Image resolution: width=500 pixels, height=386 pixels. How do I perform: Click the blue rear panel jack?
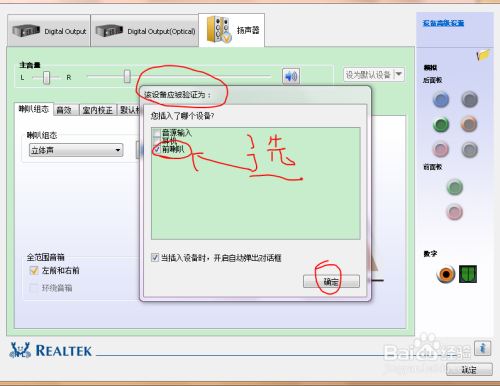point(441,99)
